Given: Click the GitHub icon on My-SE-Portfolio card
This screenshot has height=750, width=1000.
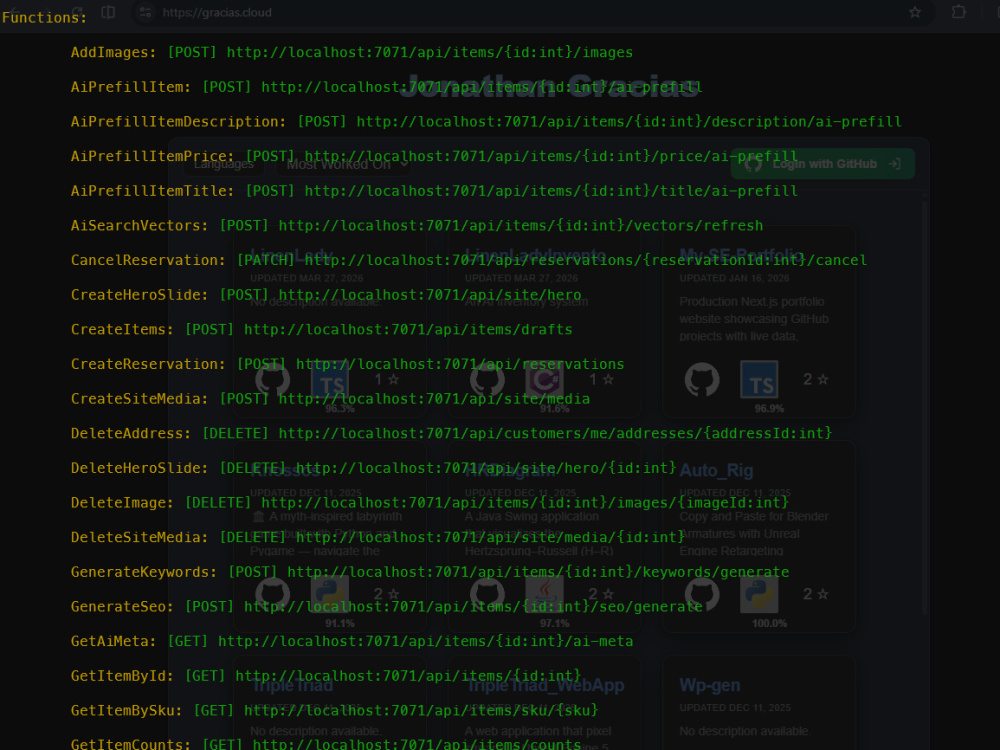Looking at the screenshot, I should [x=702, y=379].
